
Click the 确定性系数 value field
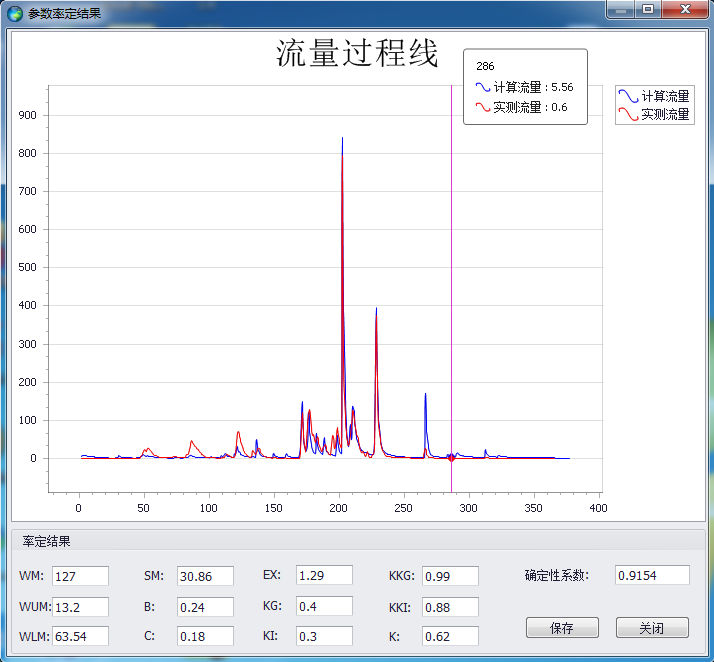coord(652,575)
